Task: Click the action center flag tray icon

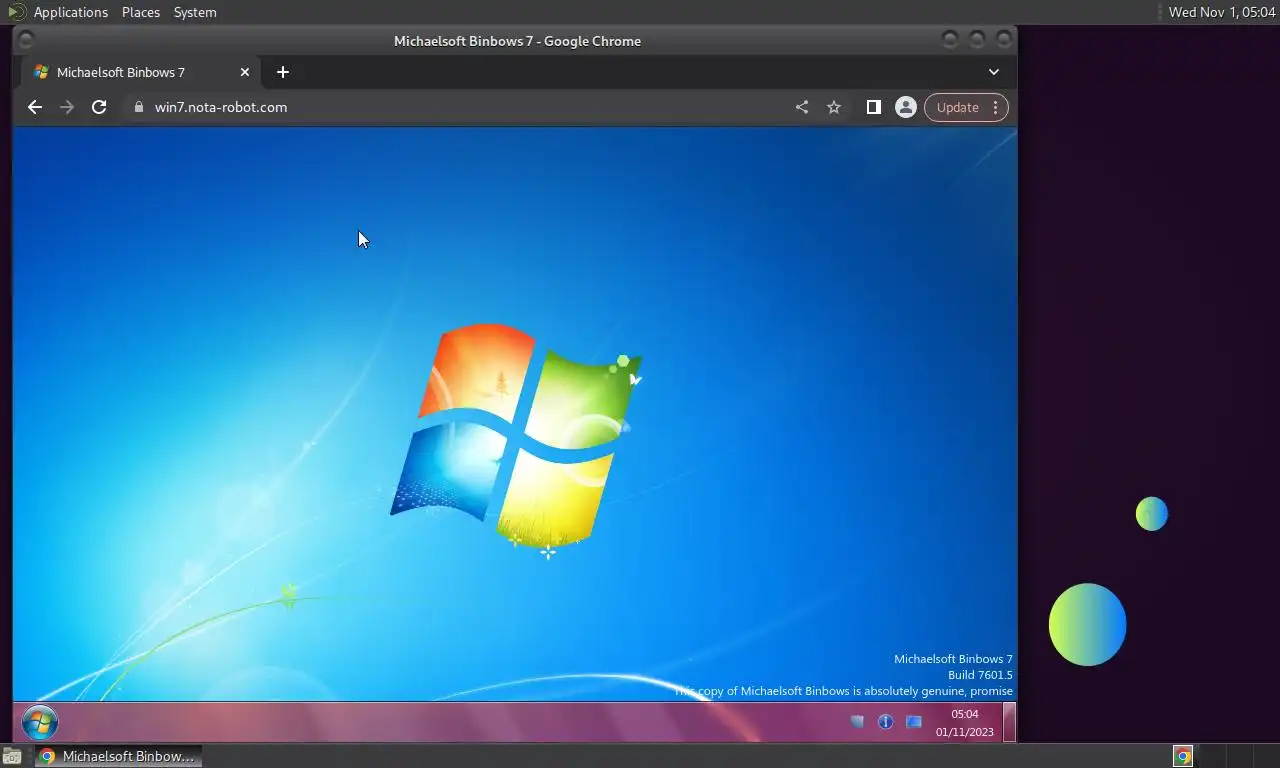Action: tap(857, 721)
